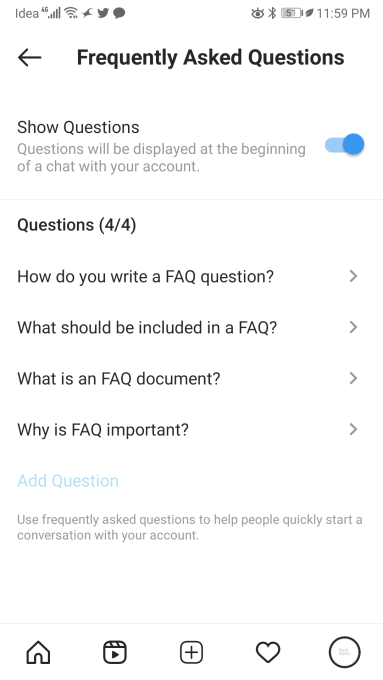Tap the Bluetooth status bar icon
The width and height of the screenshot is (383, 680).
point(272,13)
